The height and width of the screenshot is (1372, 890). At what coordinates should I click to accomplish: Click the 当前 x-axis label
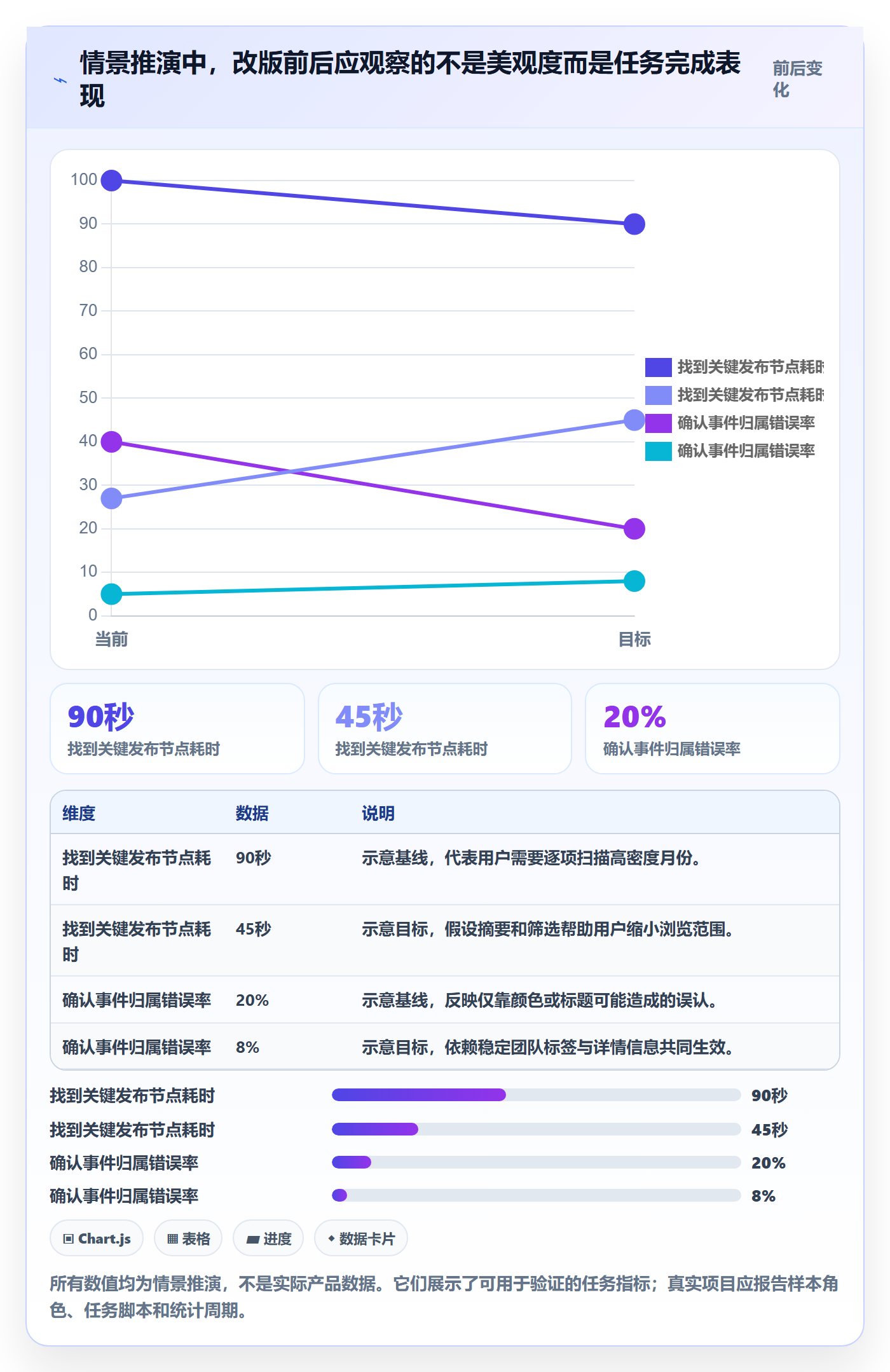[x=111, y=639]
